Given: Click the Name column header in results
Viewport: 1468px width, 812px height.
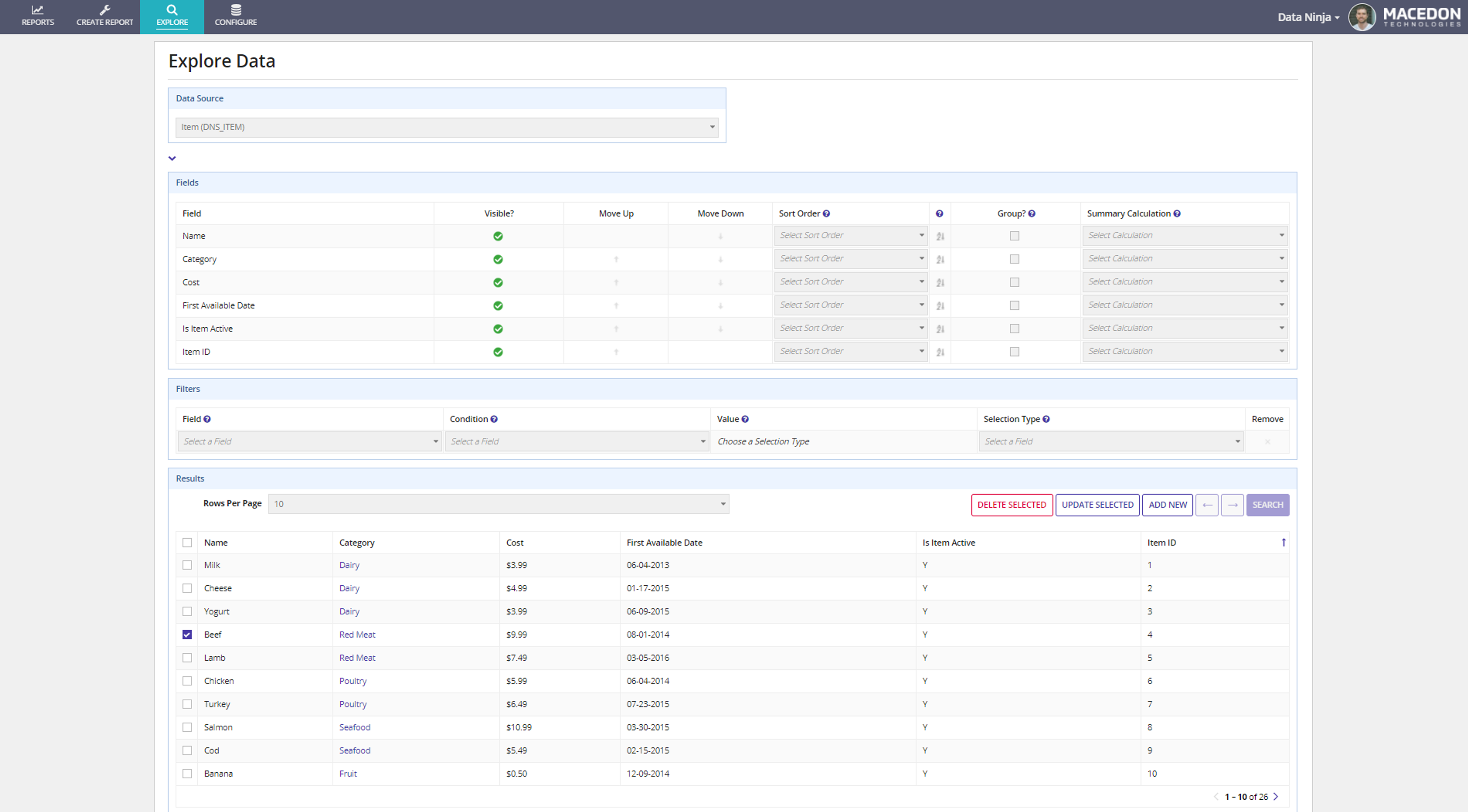Looking at the screenshot, I should [x=215, y=542].
